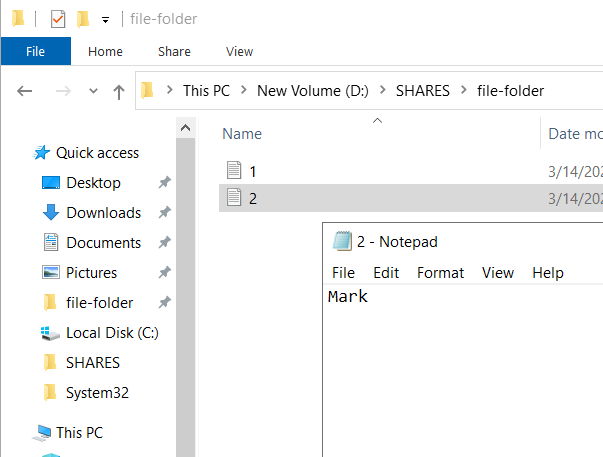Click the Properties checkmark icon in title bar
The width and height of the screenshot is (603, 457).
(58, 19)
